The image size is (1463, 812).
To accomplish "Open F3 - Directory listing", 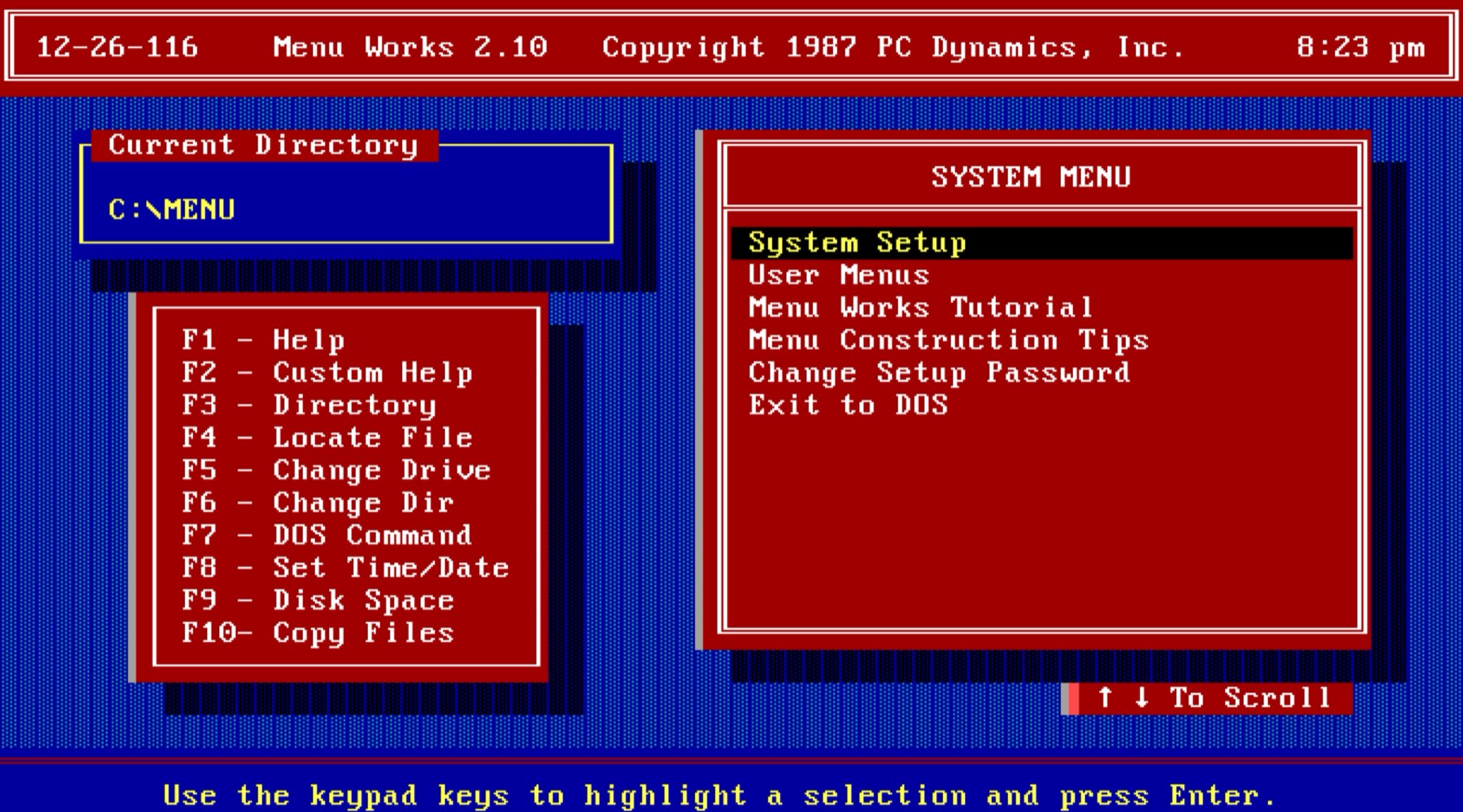I will 309,406.
